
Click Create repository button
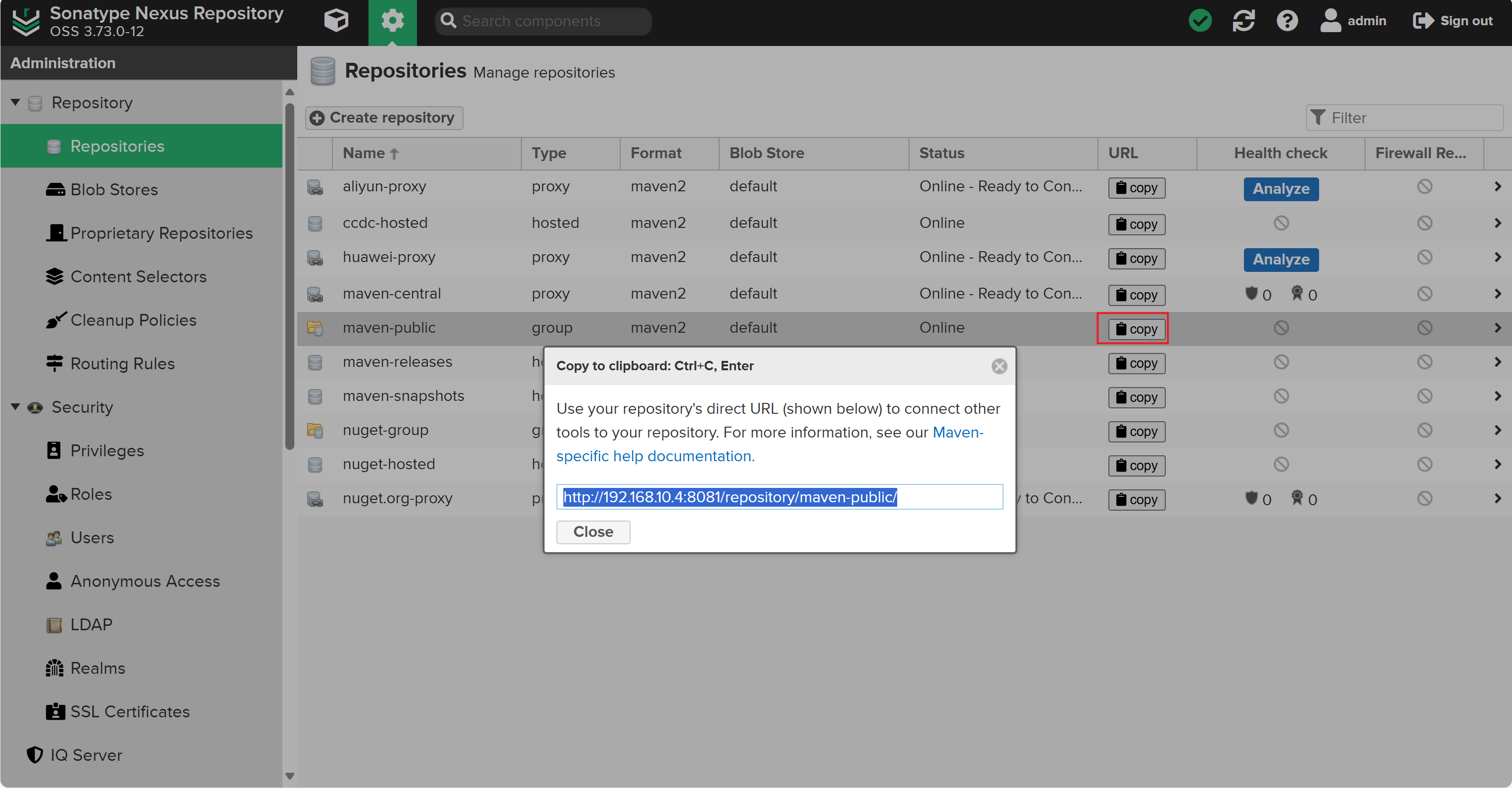pos(384,118)
